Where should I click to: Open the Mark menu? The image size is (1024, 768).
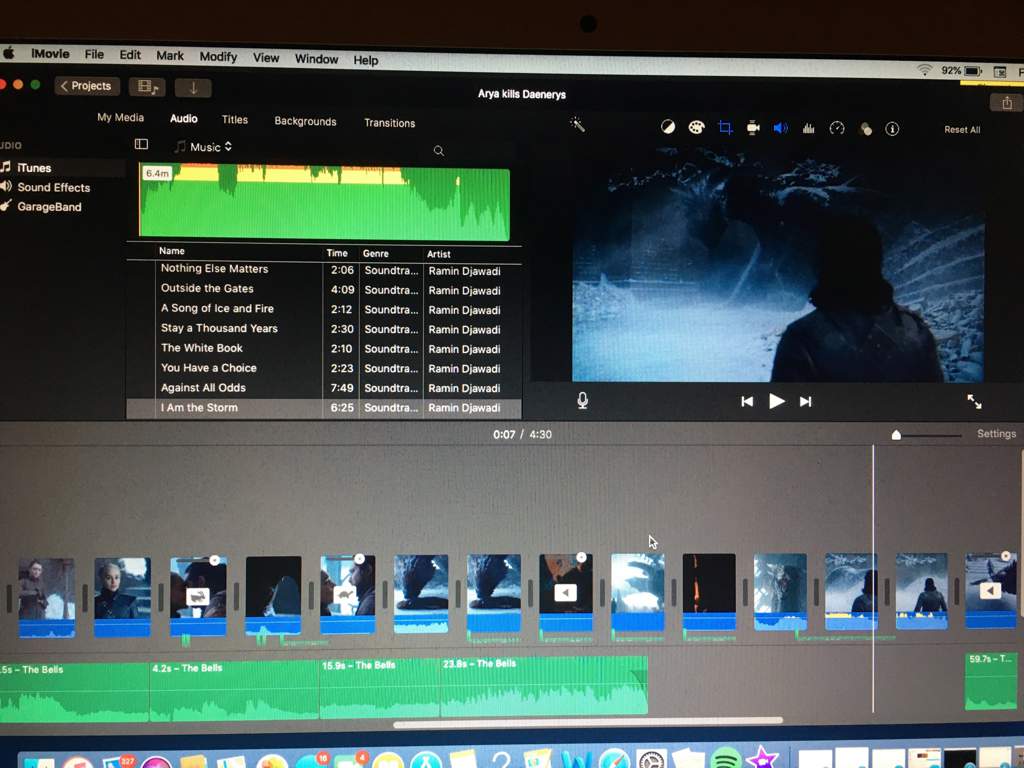click(x=170, y=56)
